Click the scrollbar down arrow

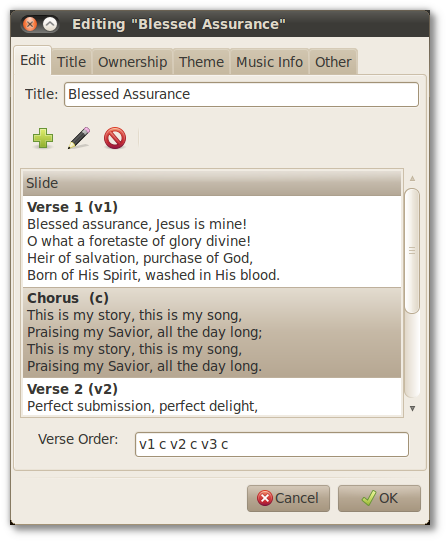point(412,409)
